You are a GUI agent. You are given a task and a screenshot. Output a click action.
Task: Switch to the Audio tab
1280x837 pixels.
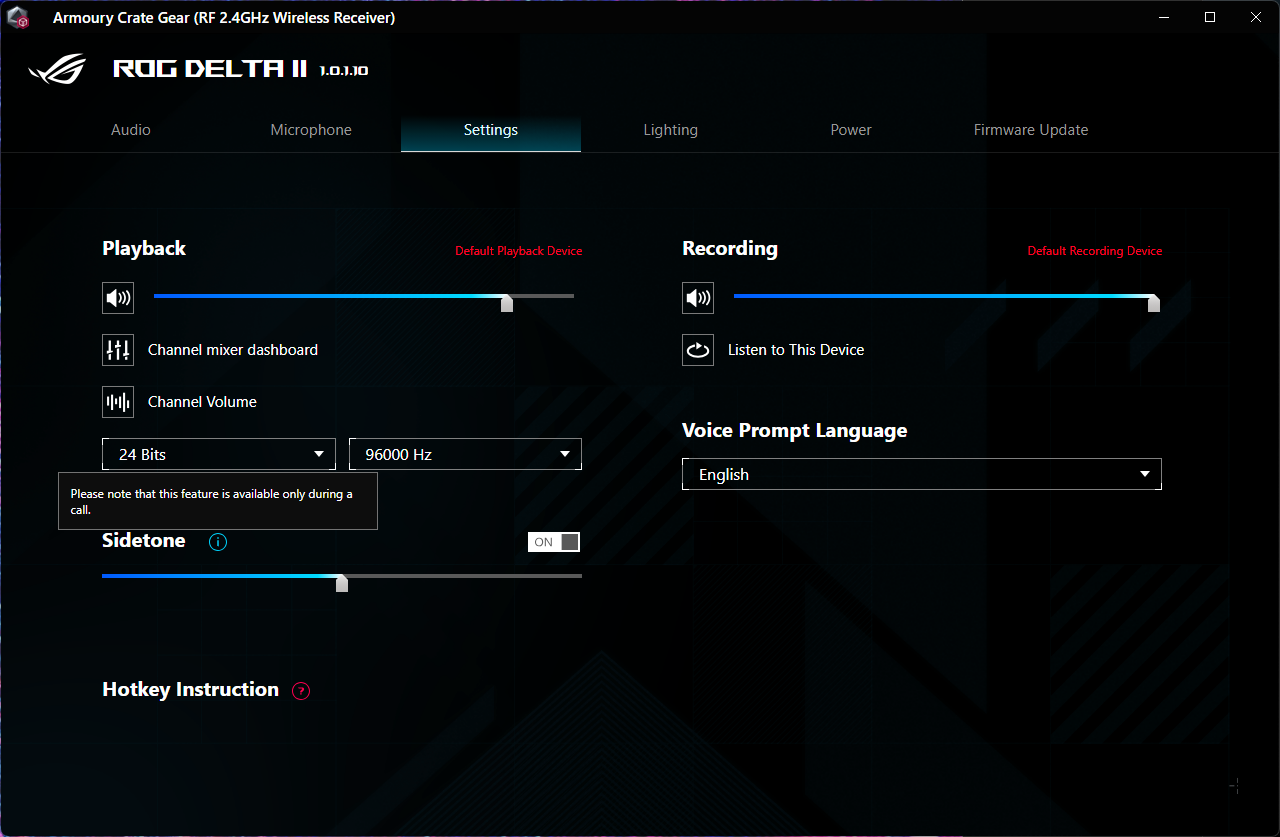tap(131, 130)
